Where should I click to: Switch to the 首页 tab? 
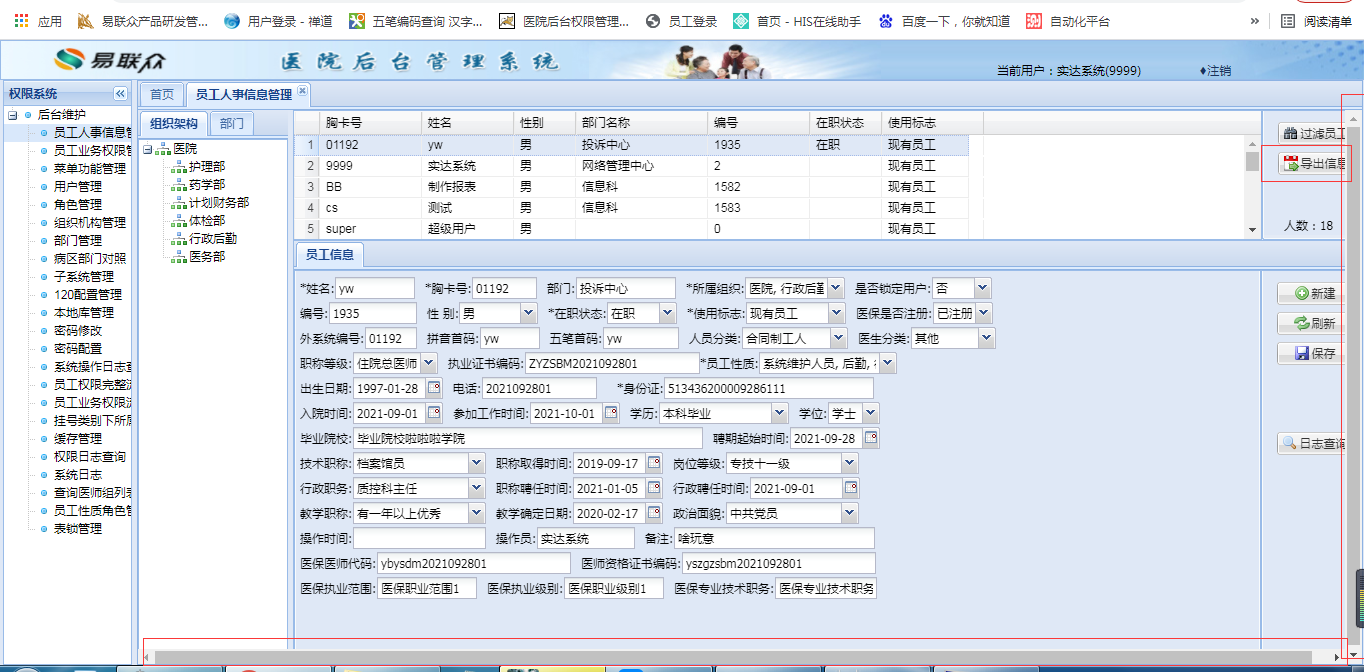162,95
